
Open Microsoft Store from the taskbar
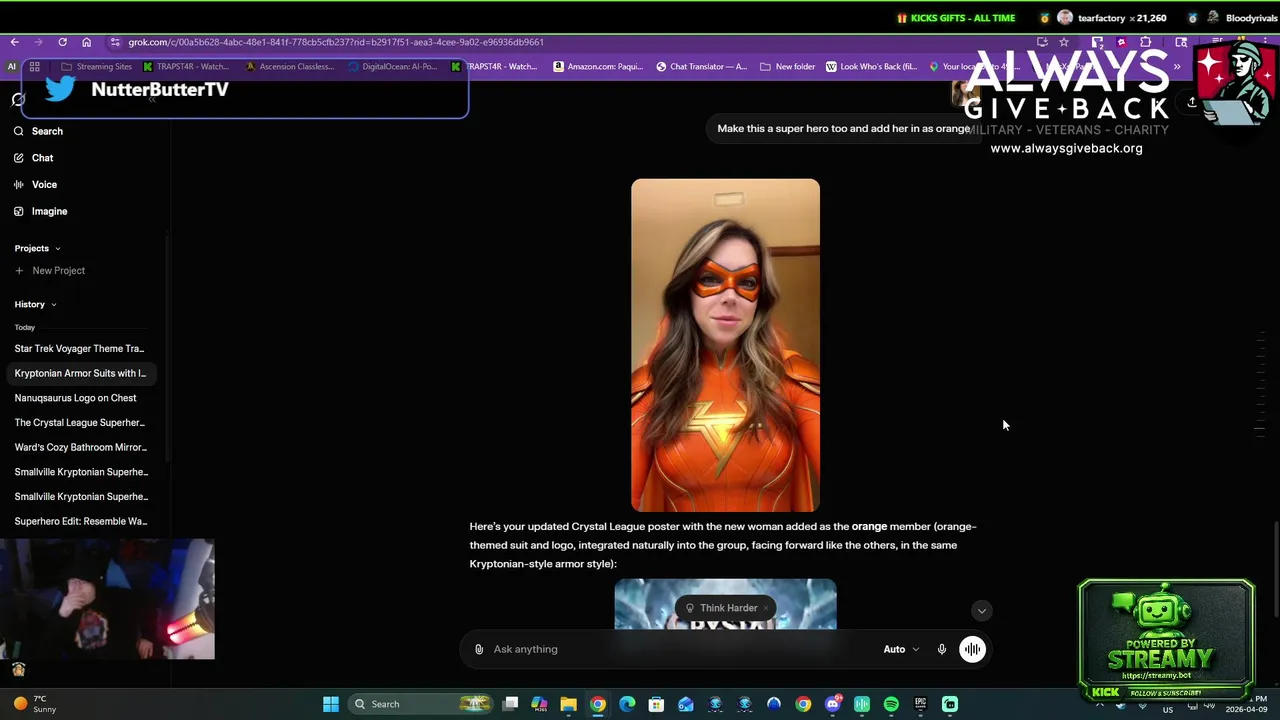pyautogui.click(x=656, y=704)
